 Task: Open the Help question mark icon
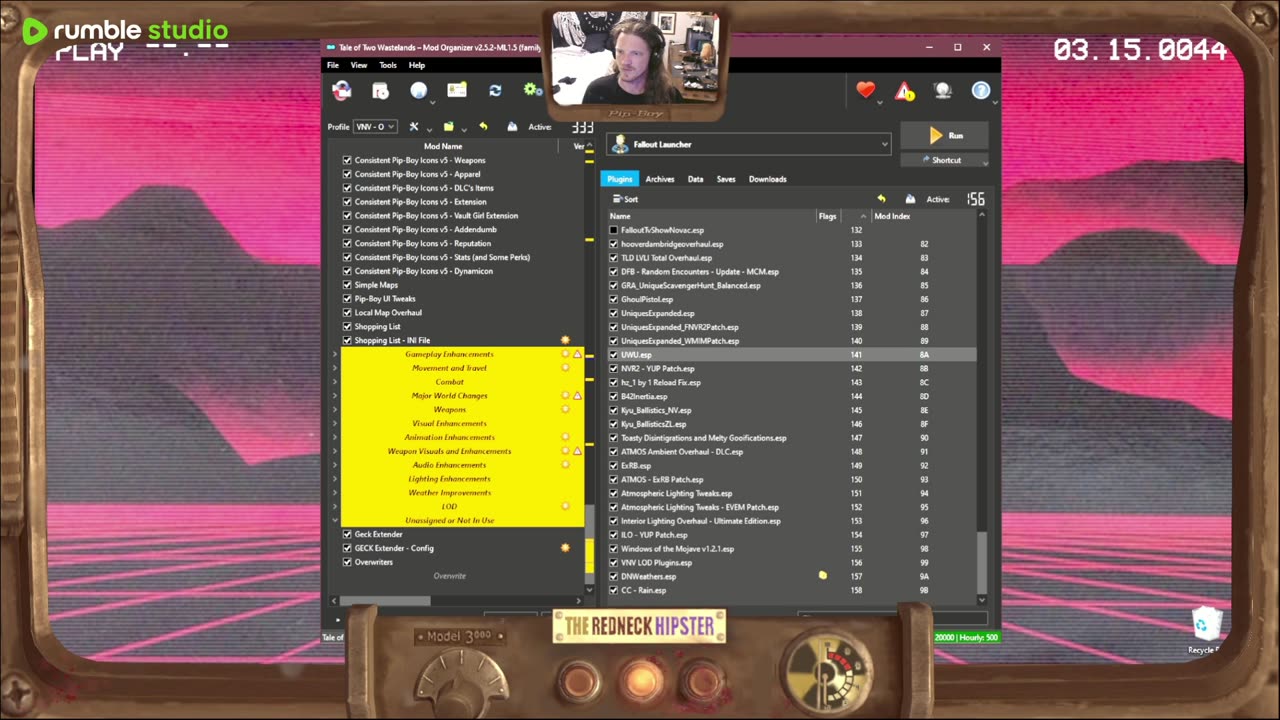point(981,91)
